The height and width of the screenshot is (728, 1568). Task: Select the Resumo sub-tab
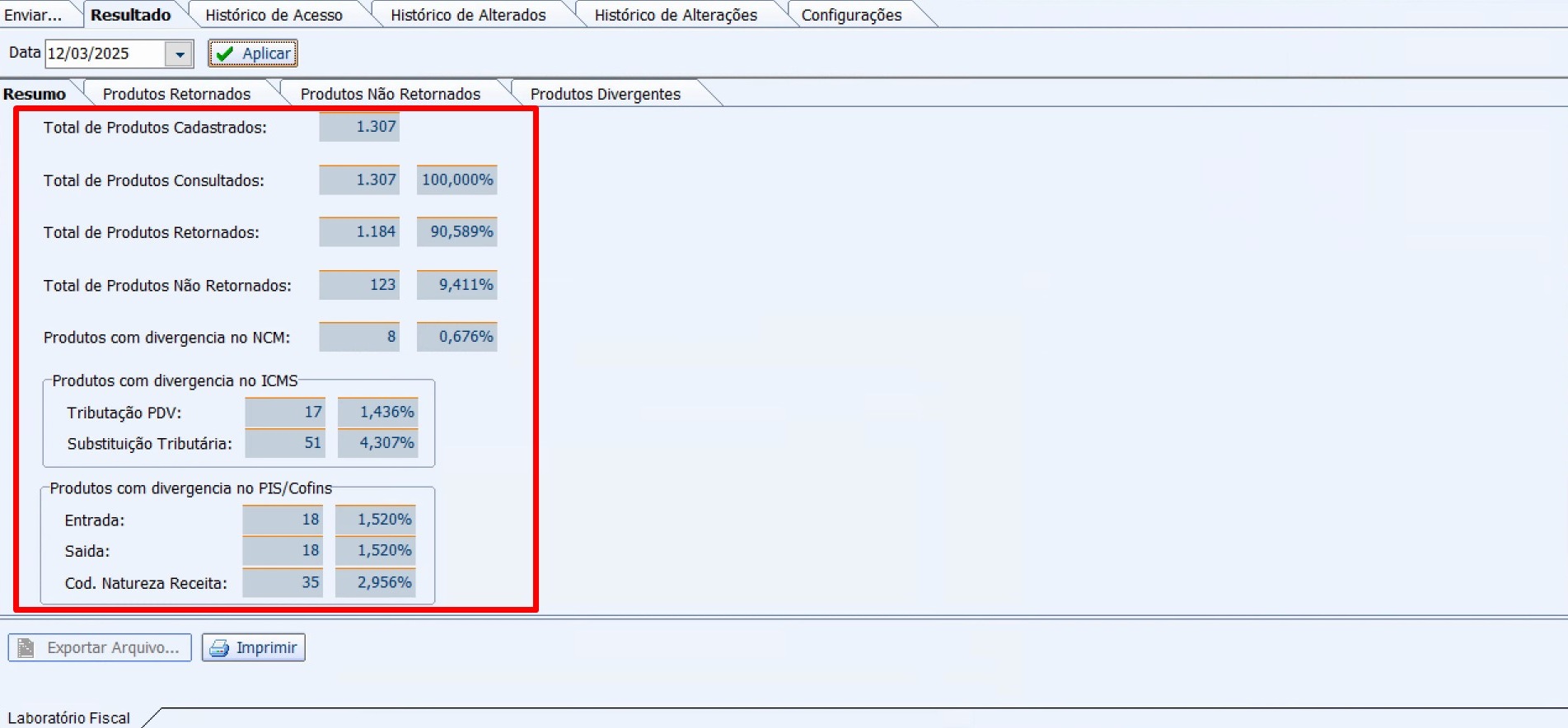35,94
